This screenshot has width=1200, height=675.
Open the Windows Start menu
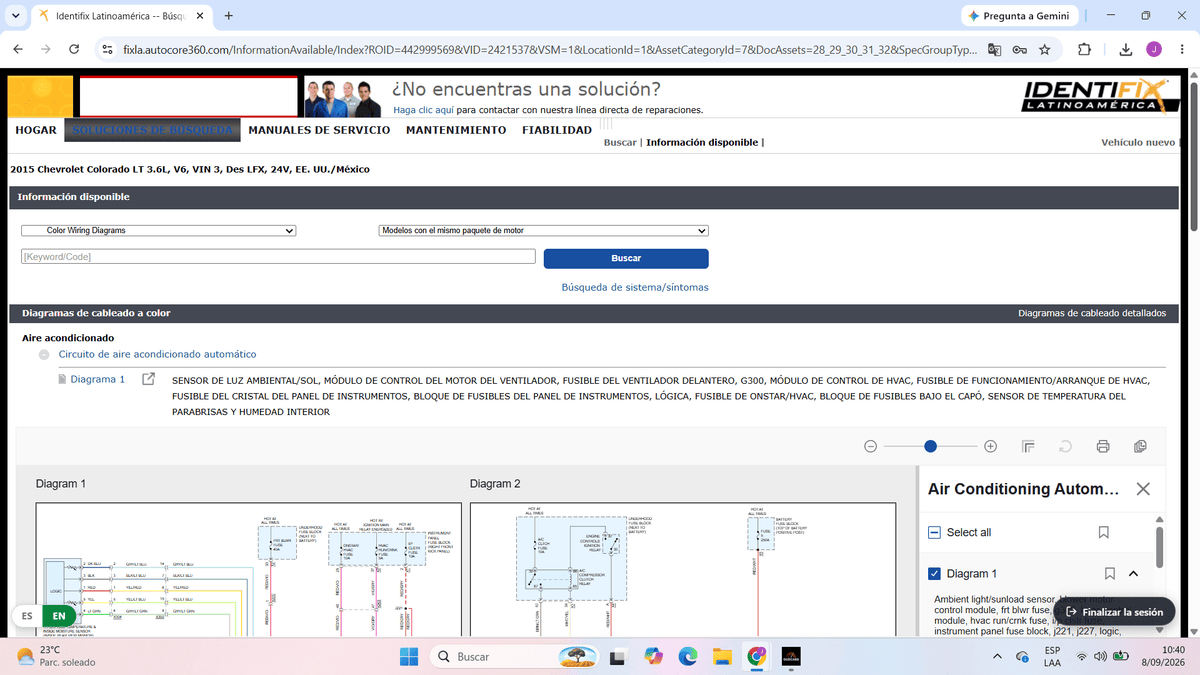[409, 656]
